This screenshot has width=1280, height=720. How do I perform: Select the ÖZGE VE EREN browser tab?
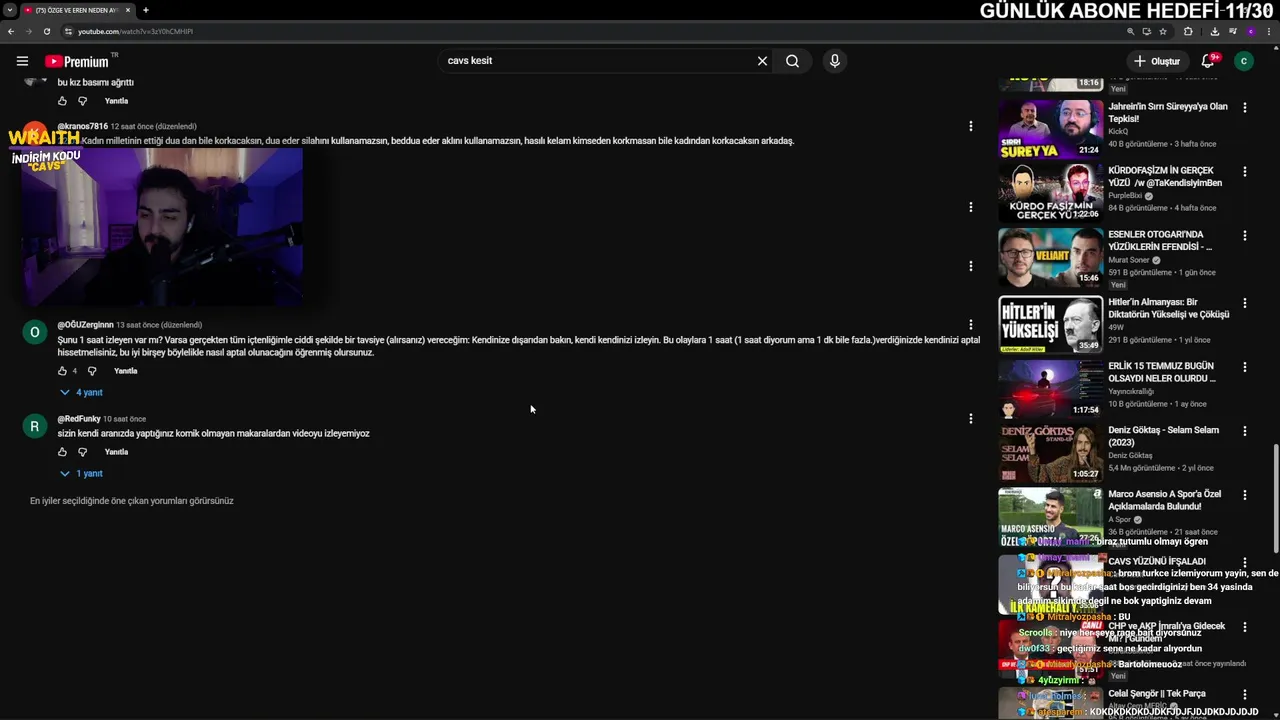pyautogui.click(x=76, y=10)
